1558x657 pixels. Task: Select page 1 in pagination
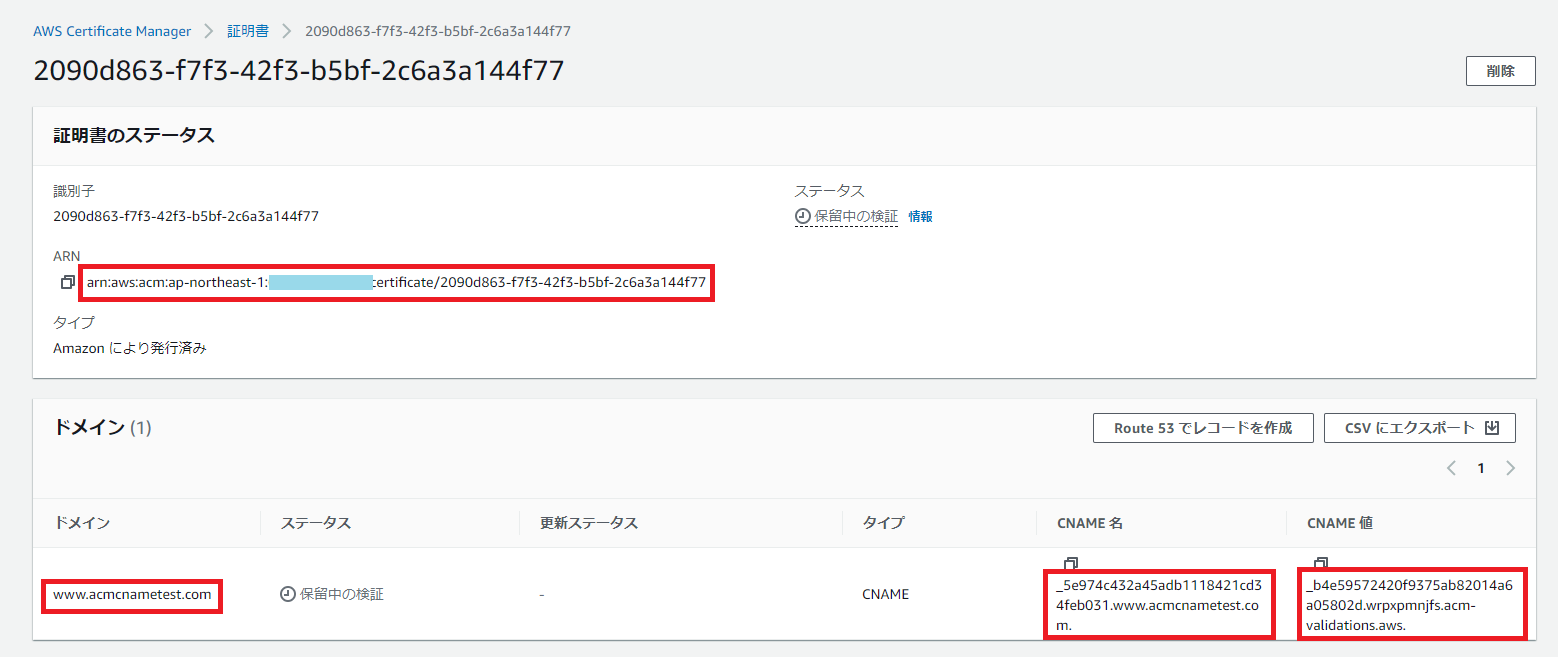point(1480,467)
